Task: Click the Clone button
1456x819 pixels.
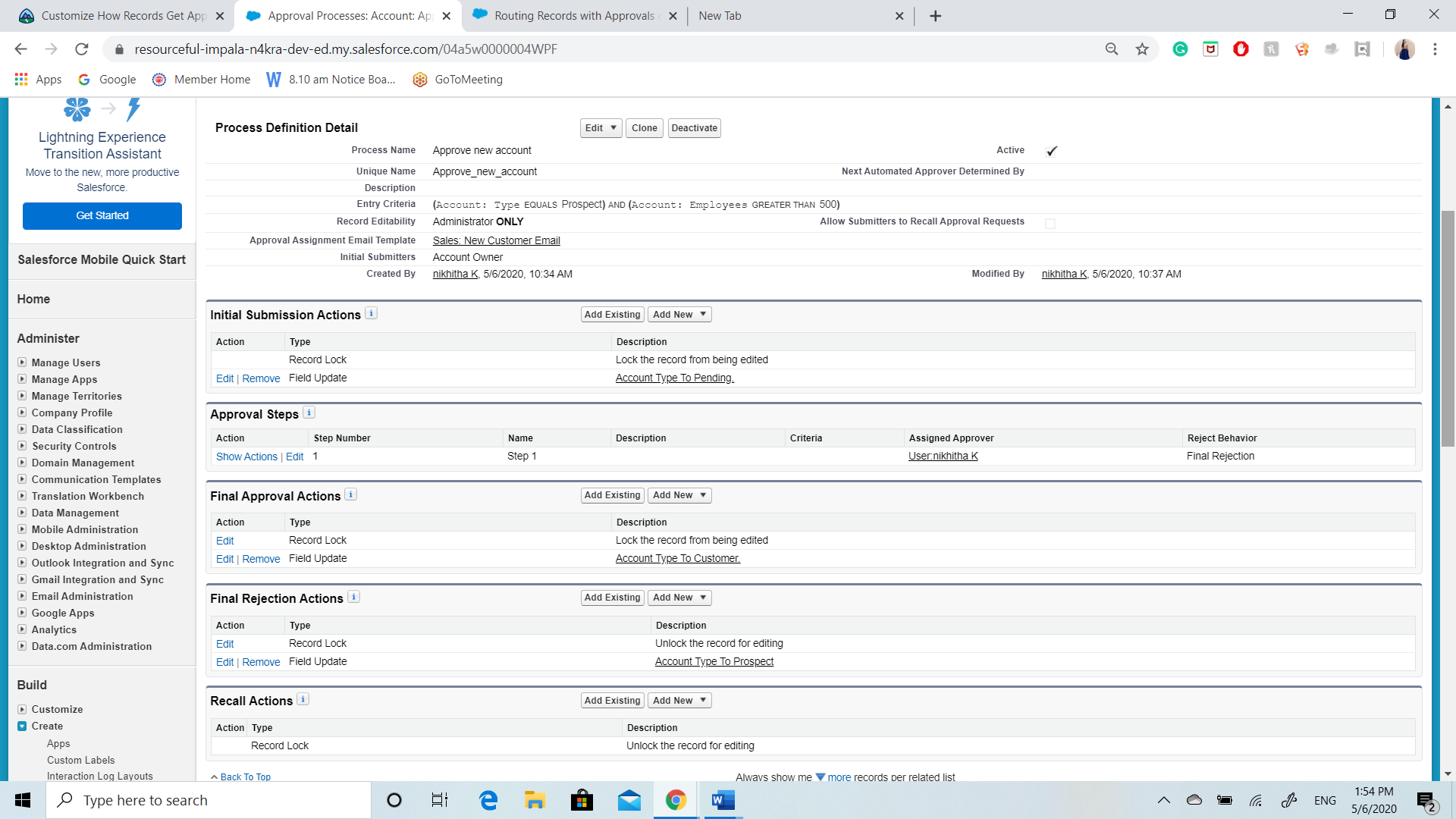Action: (x=644, y=127)
